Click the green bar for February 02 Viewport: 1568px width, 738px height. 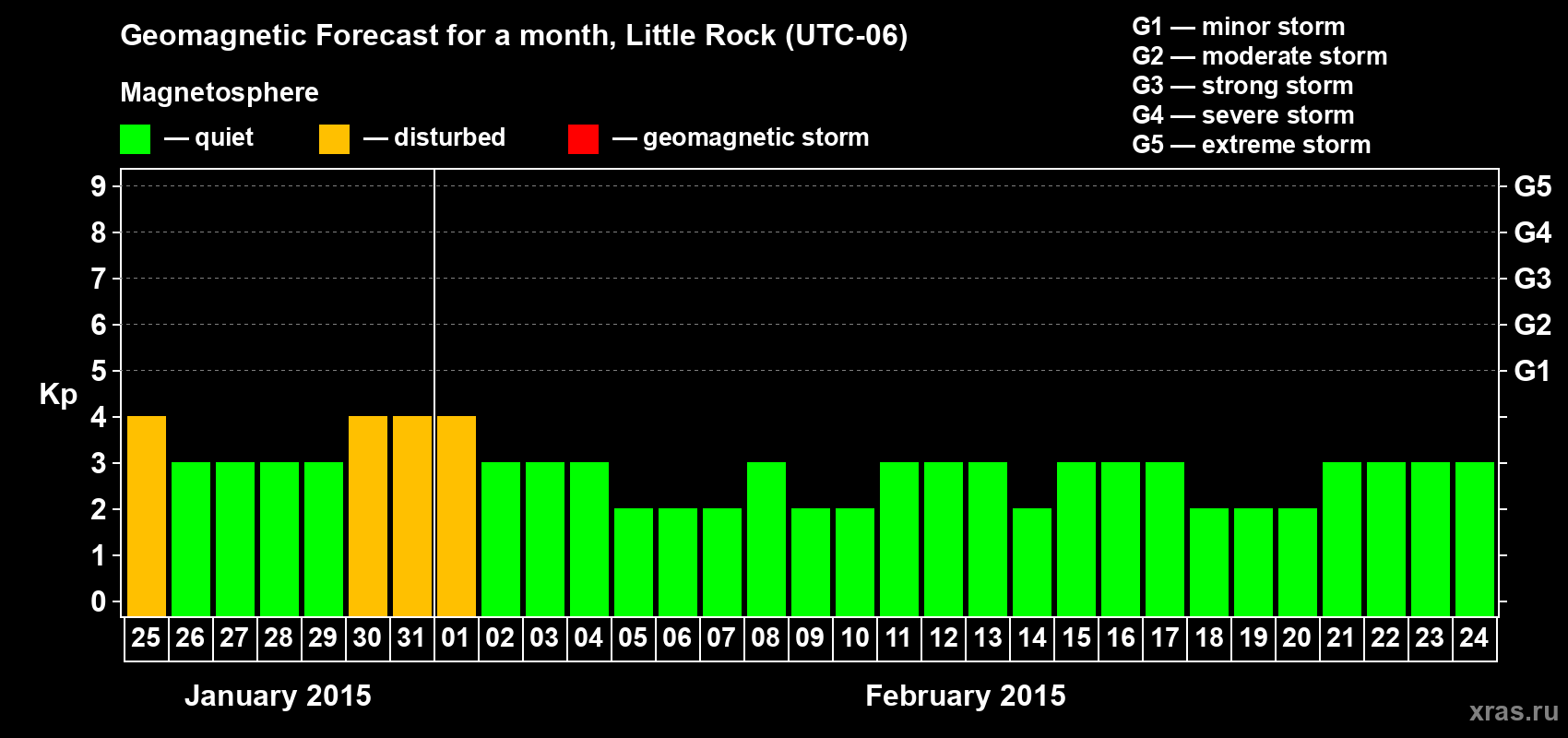[x=501, y=539]
